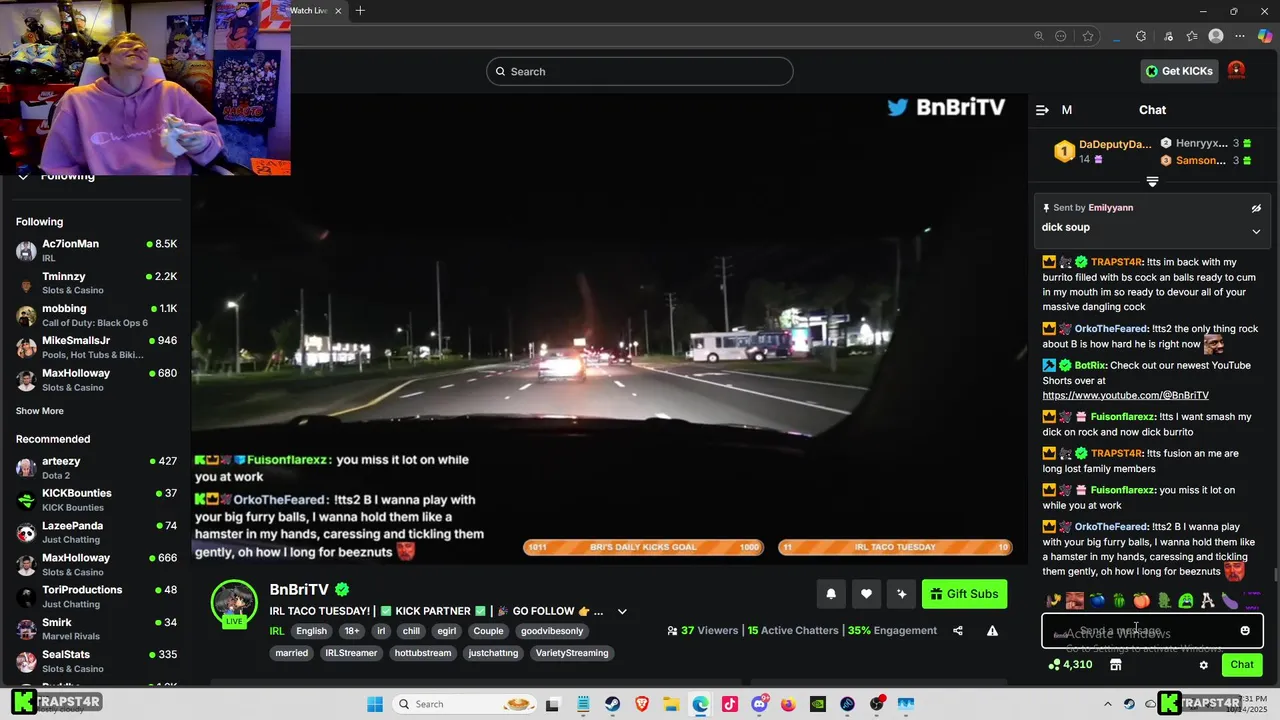1280x720 pixels.
Task: Open the user avatar menu beside Get KICKs
Action: point(1237,71)
